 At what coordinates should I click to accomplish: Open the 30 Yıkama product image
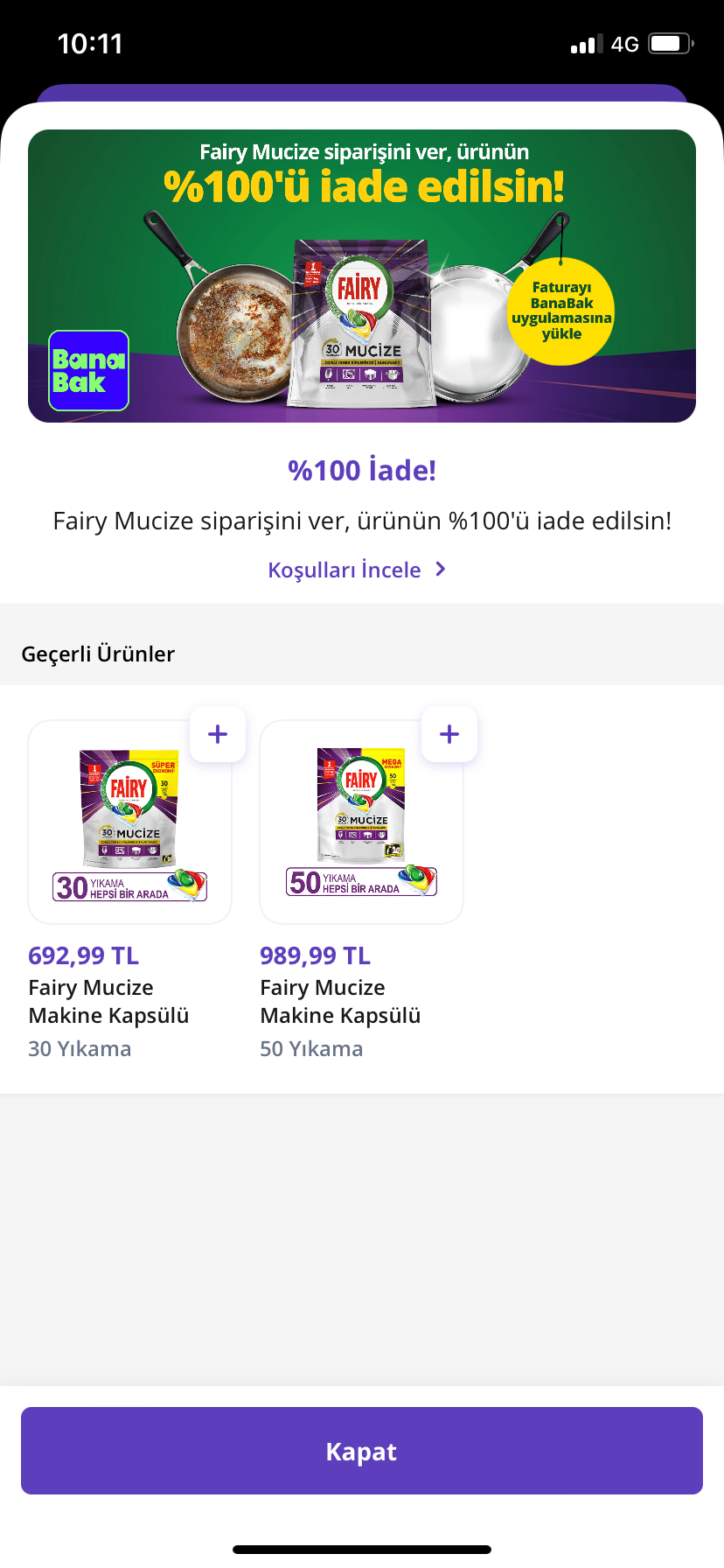(x=130, y=822)
